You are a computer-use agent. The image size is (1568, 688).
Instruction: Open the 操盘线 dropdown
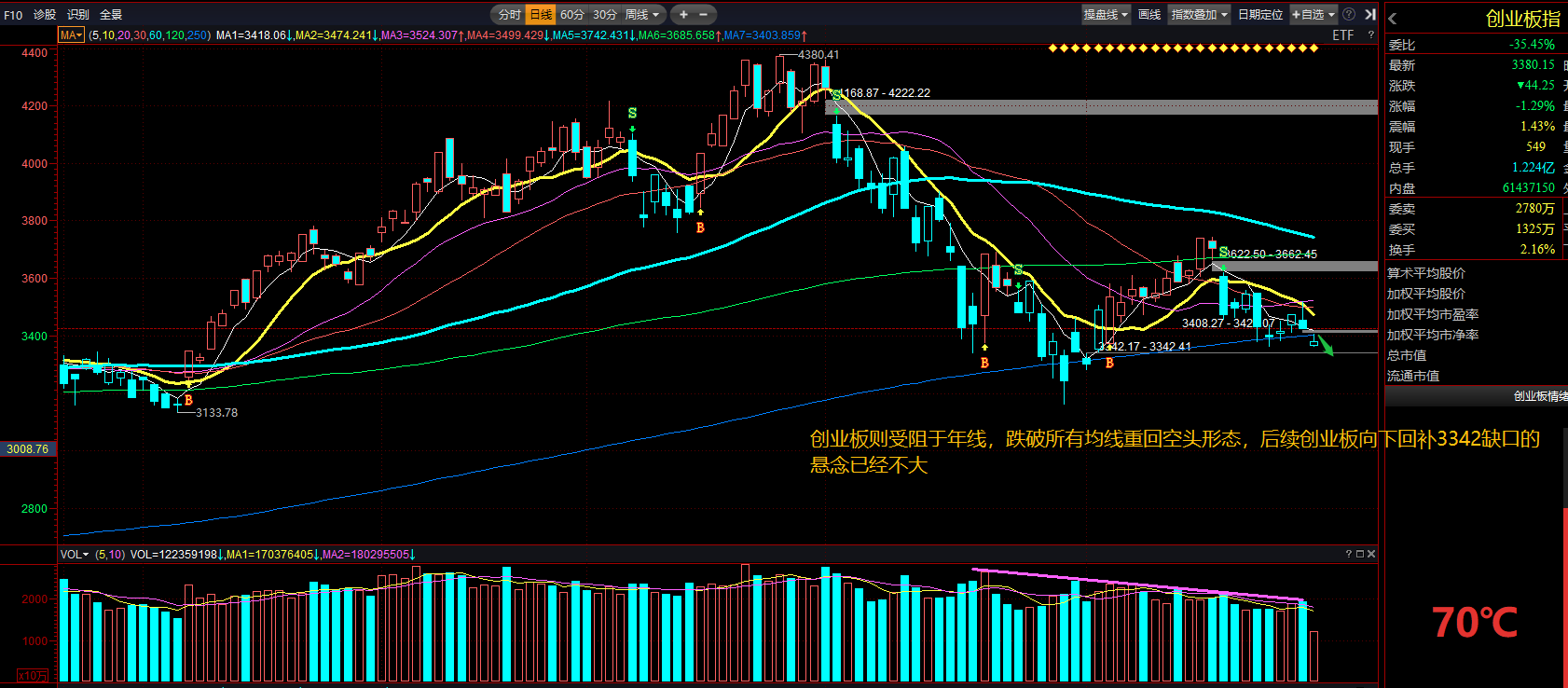click(x=1106, y=15)
